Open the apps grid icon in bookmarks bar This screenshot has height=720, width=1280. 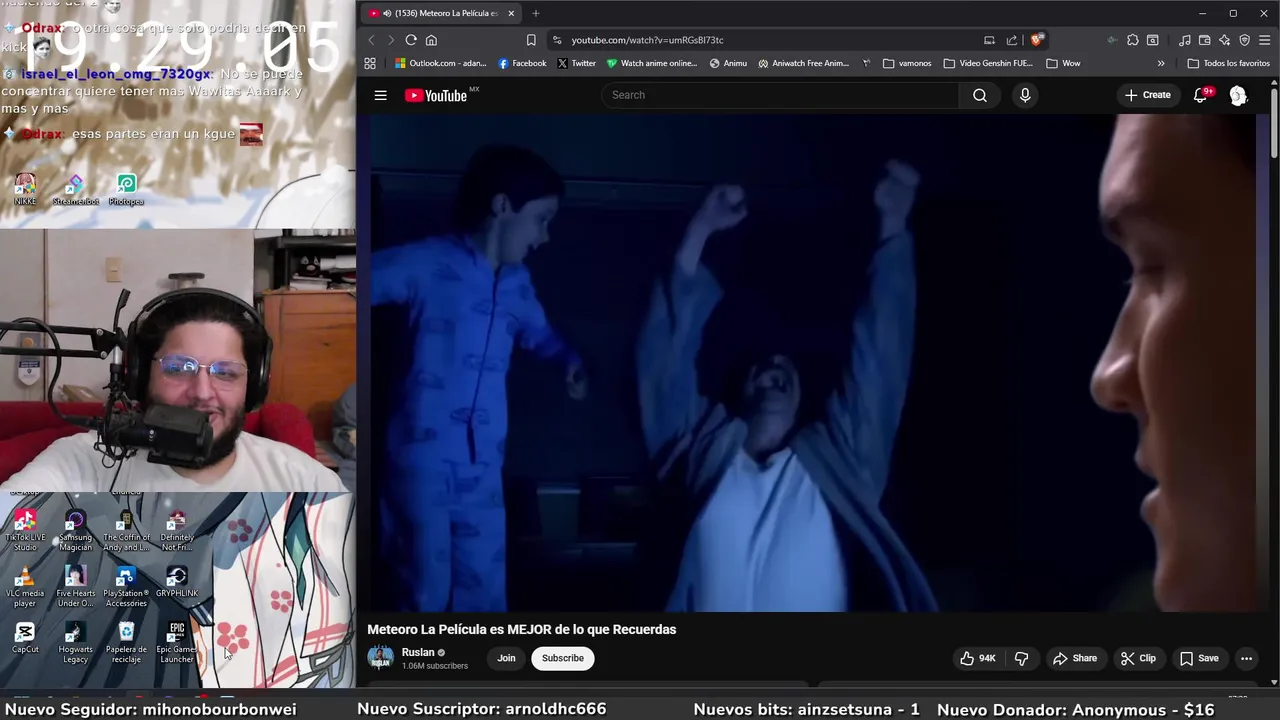point(370,63)
